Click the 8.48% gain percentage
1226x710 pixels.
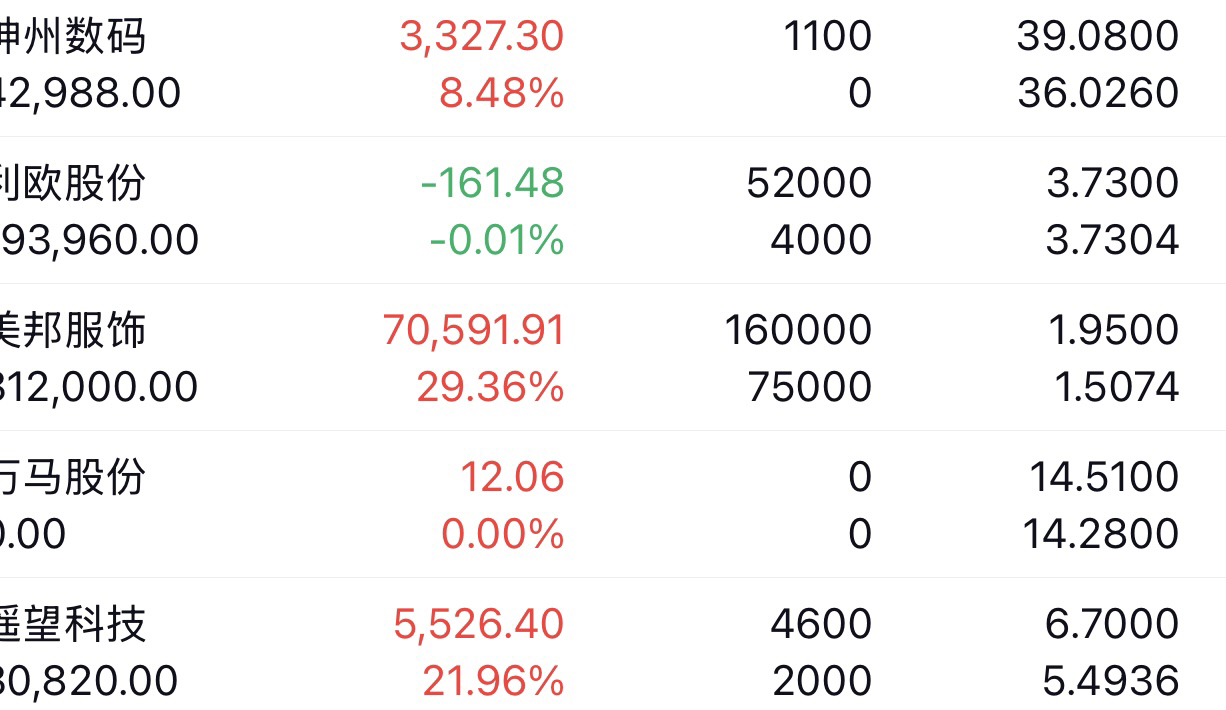point(502,94)
